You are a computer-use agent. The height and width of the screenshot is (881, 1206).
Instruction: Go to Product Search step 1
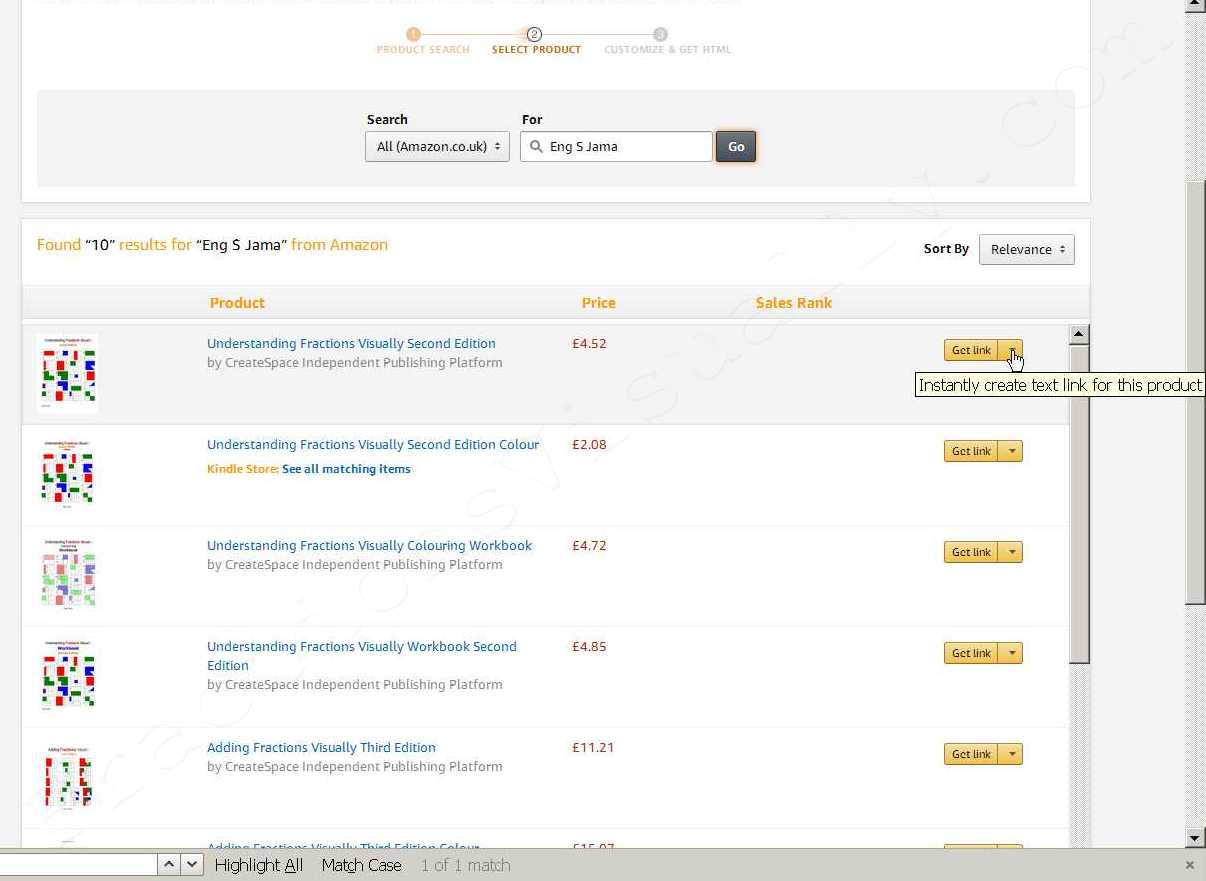[x=422, y=42]
